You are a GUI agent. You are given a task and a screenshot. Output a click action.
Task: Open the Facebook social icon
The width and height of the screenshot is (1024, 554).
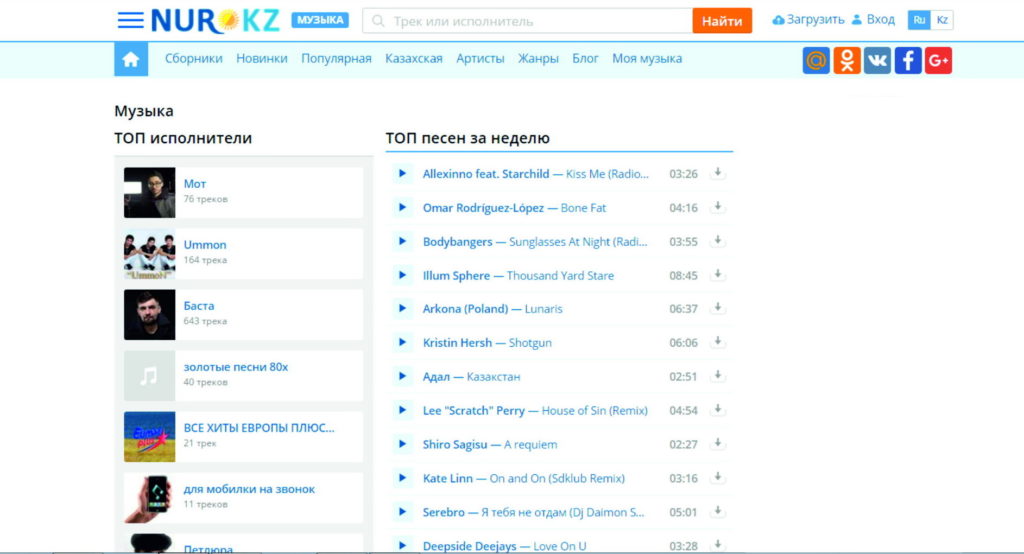908,60
